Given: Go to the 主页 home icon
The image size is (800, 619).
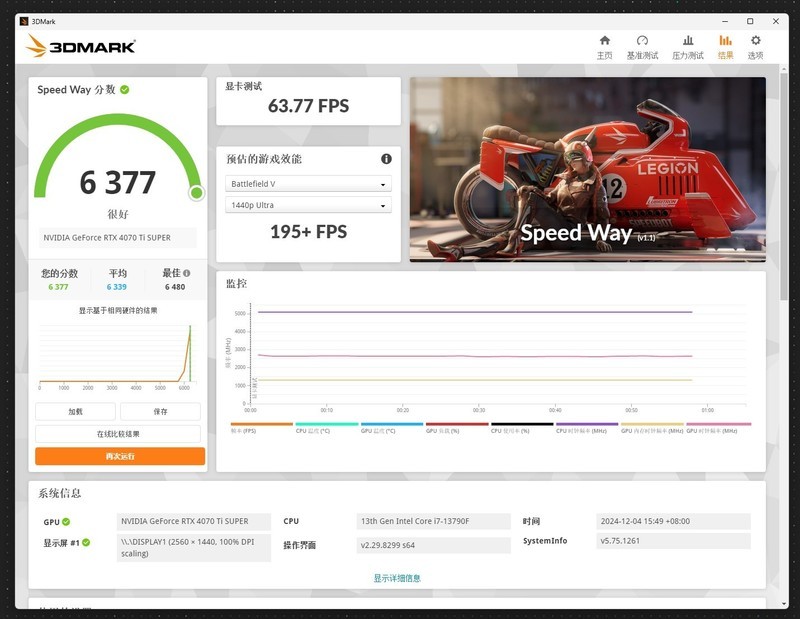Looking at the screenshot, I should pos(605,47).
